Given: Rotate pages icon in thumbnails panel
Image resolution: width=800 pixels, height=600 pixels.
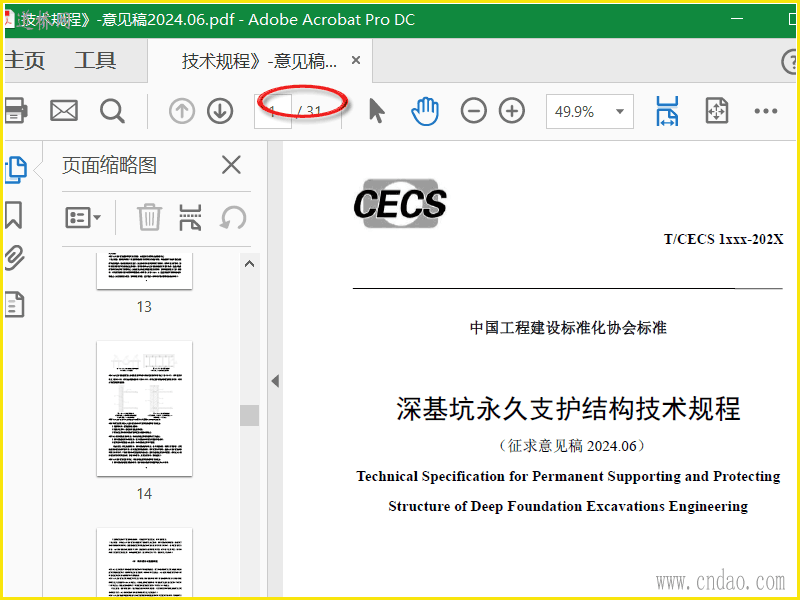Looking at the screenshot, I should tap(233, 217).
